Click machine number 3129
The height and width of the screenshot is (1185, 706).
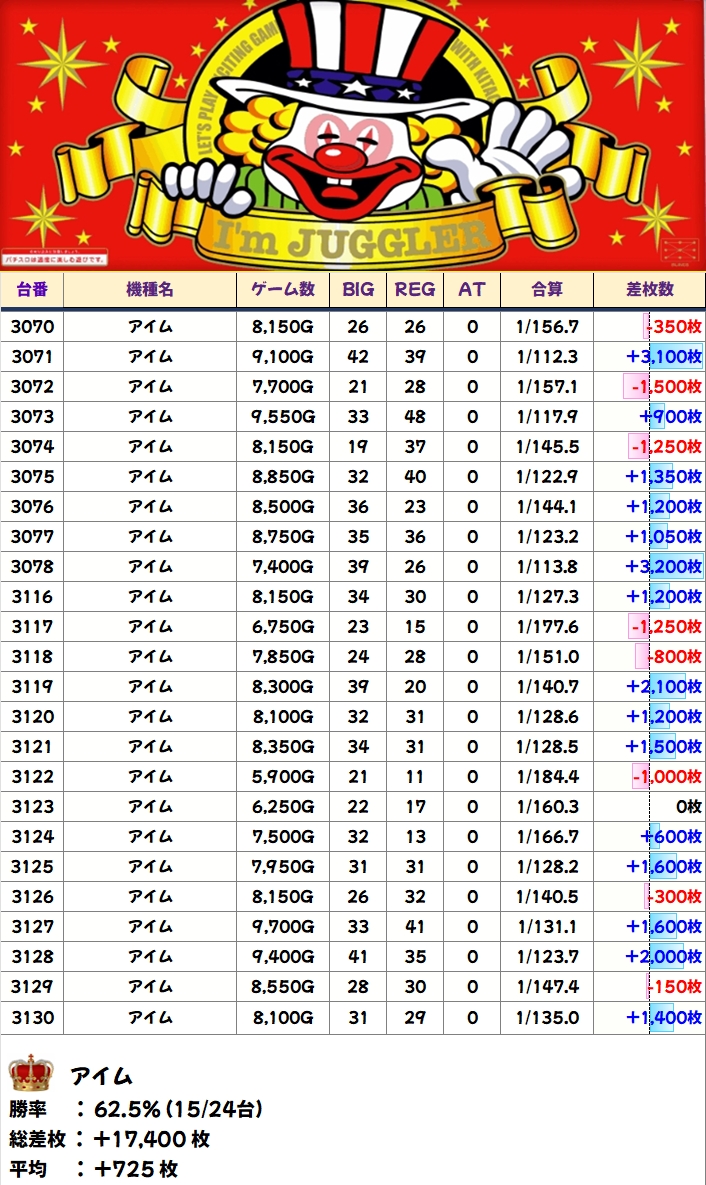pyautogui.click(x=33, y=987)
